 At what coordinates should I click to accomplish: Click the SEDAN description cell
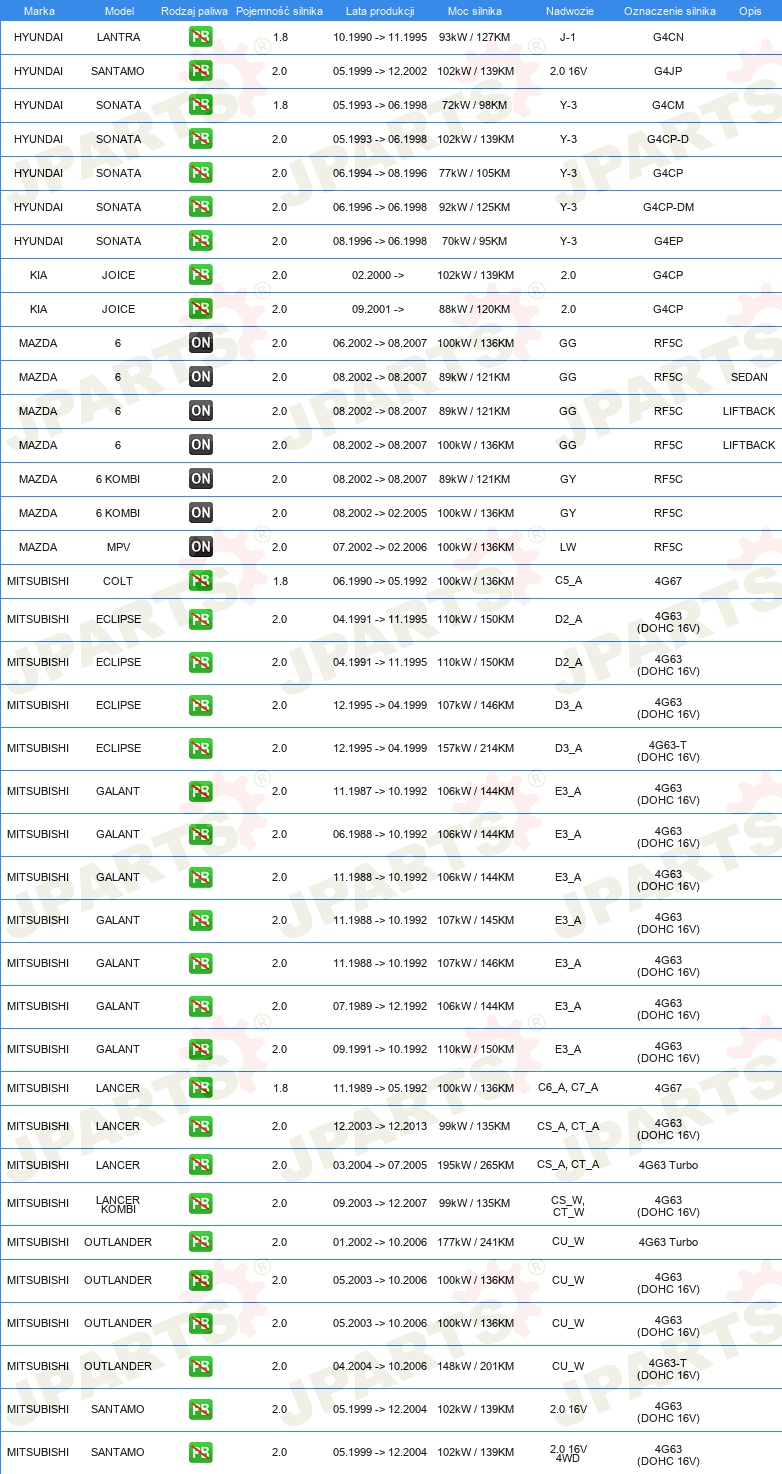click(750, 377)
